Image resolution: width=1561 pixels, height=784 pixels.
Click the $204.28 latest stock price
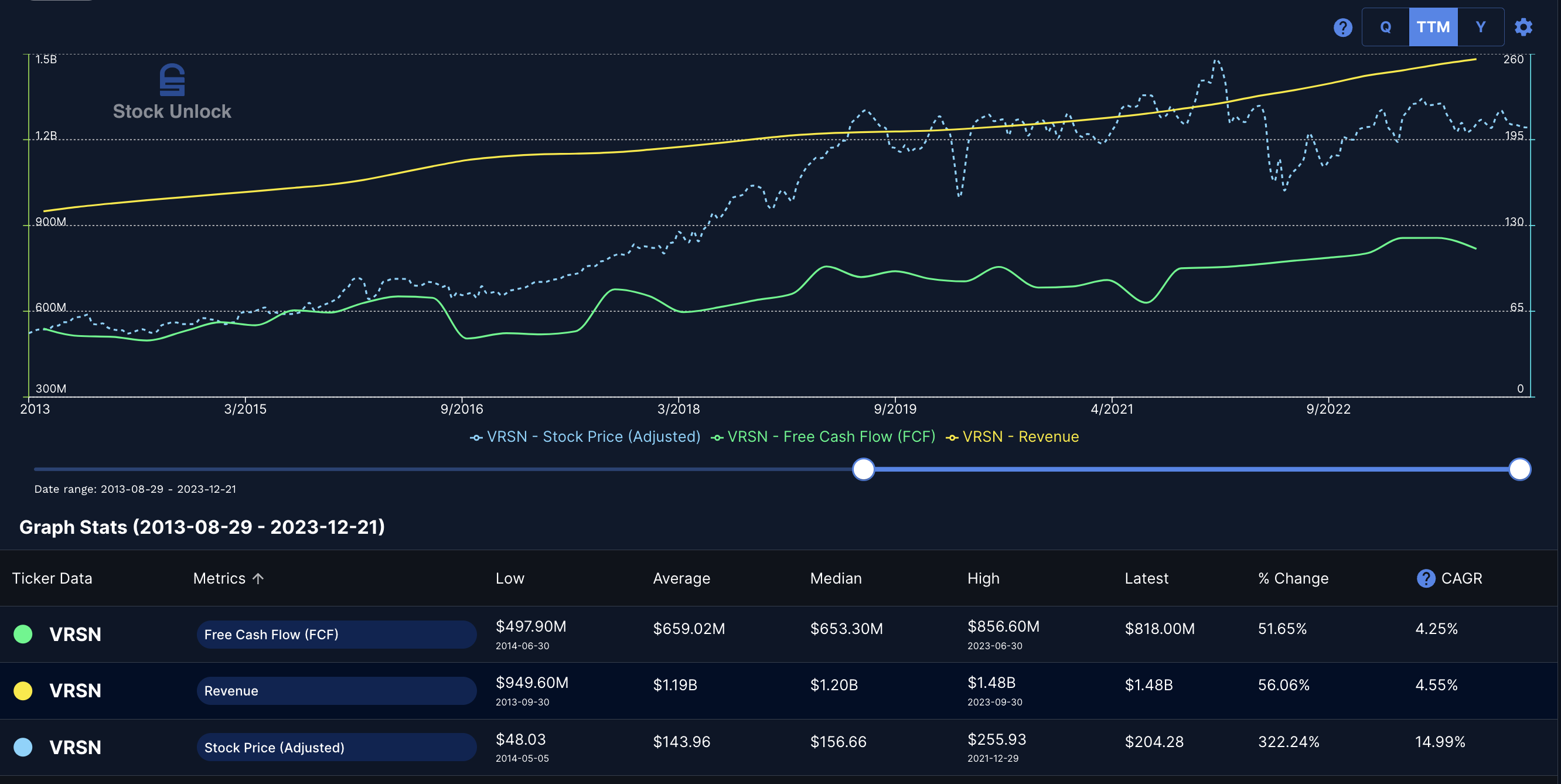pyautogui.click(x=1154, y=742)
